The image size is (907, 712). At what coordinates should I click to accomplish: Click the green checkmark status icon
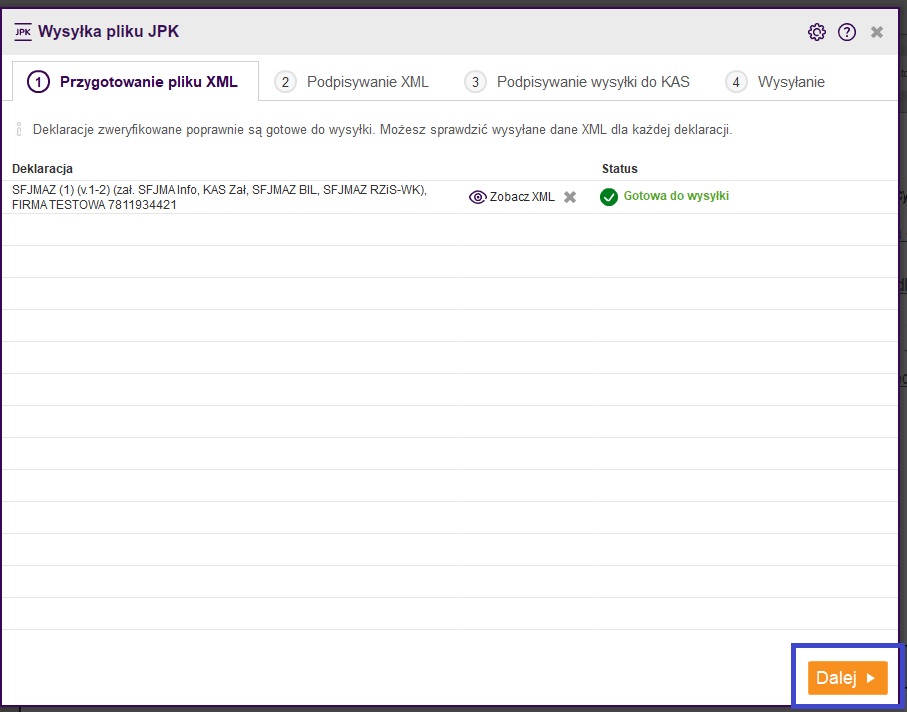pos(609,197)
